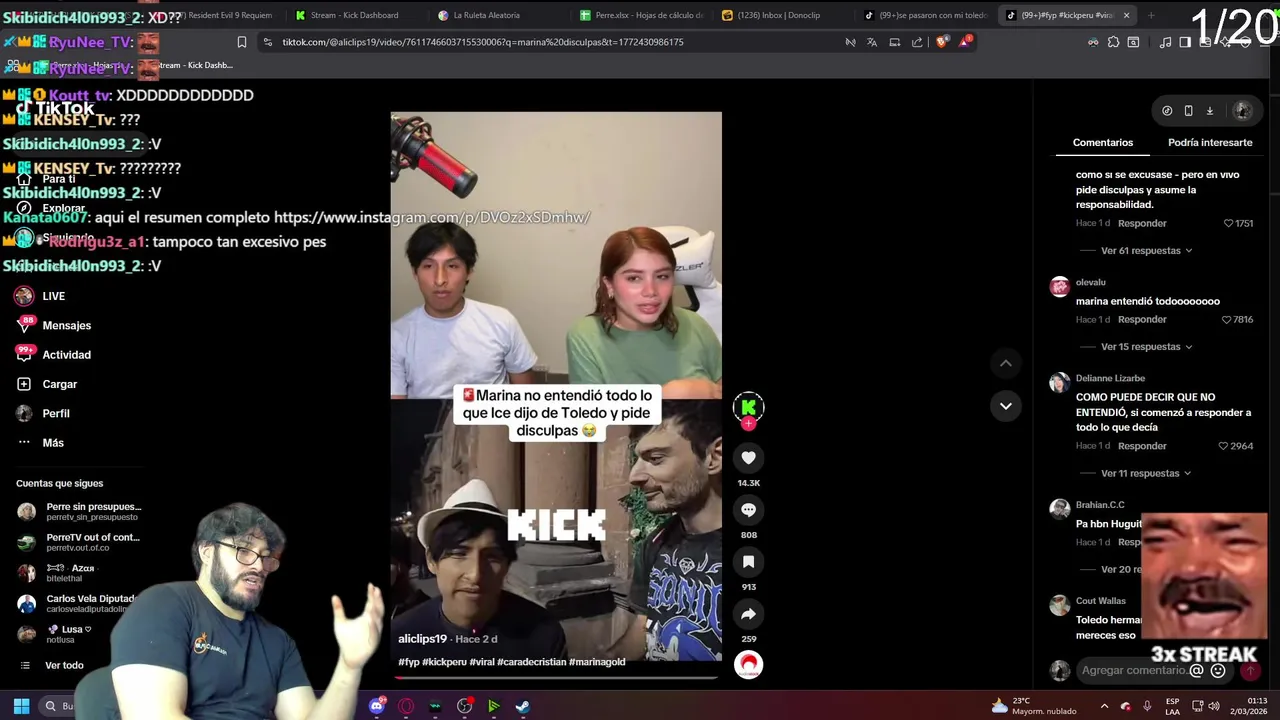The width and height of the screenshot is (1280, 720).
Task: Like olevalu comment heart showing 7816
Action: pos(1227,320)
